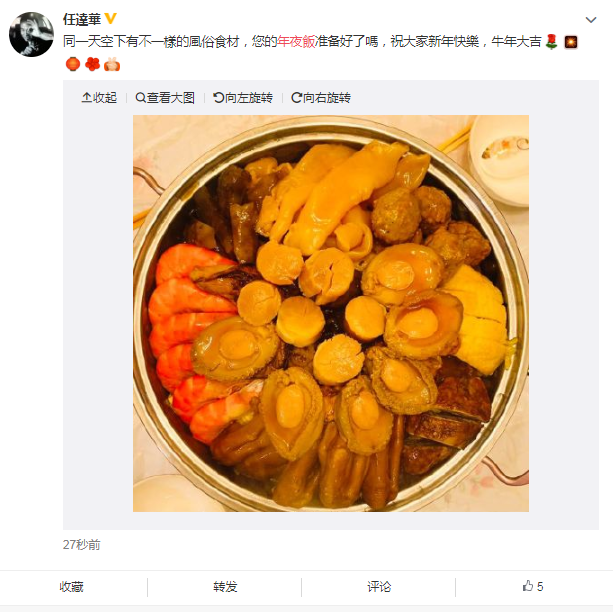Open the 任達華 username link
Screen dimensions: 613x612
pyautogui.click(x=82, y=19)
